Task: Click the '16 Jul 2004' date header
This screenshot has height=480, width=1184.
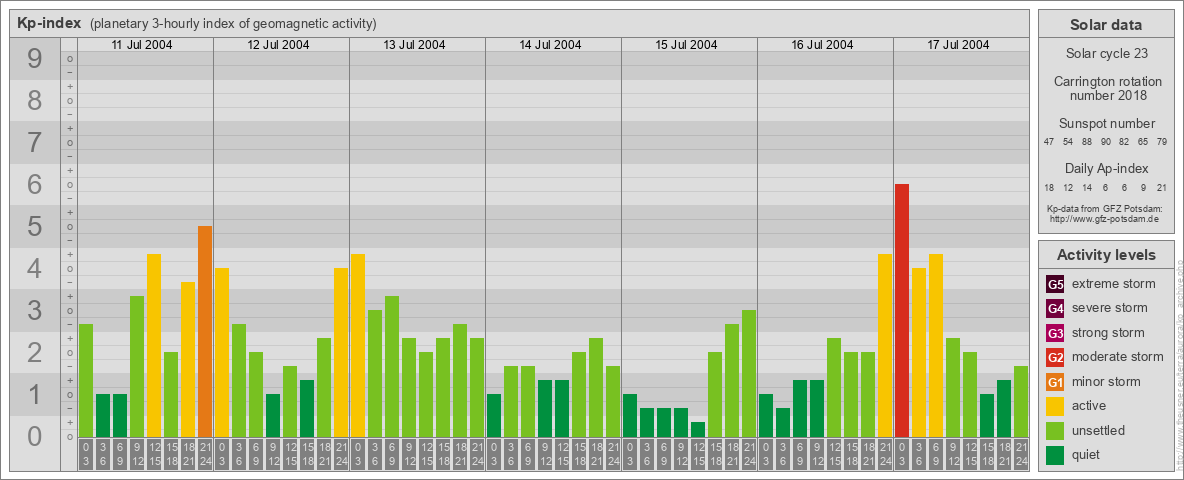Action: [822, 45]
